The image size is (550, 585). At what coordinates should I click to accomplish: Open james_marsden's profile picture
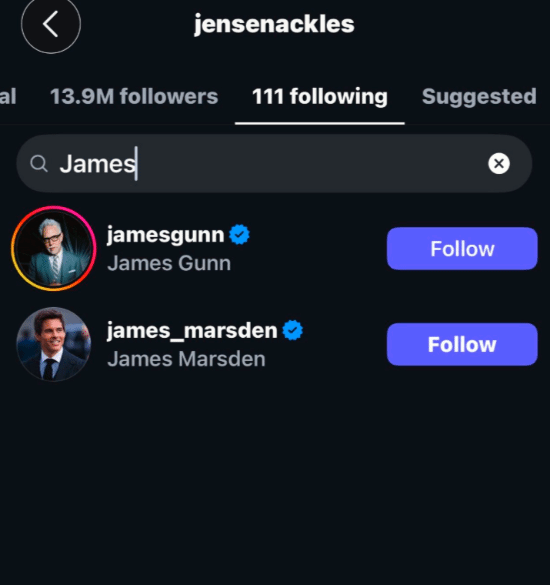pyautogui.click(x=54, y=344)
